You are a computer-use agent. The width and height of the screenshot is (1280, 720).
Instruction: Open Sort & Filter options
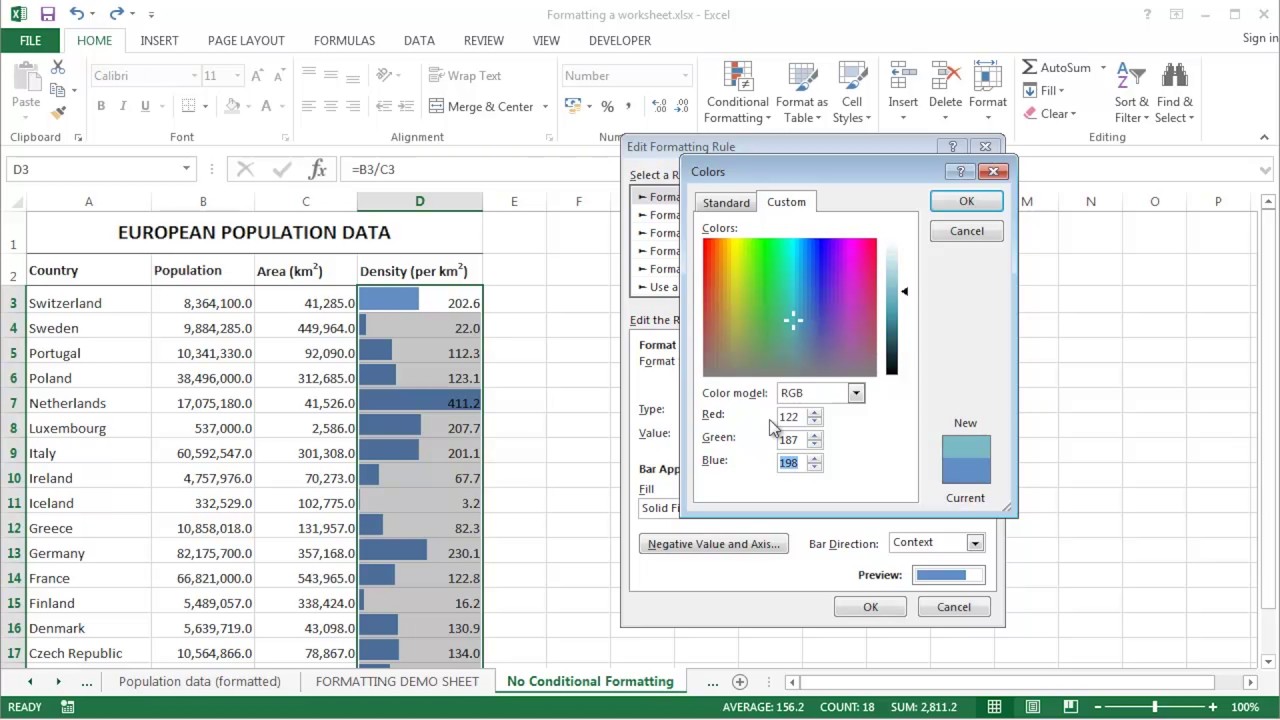click(x=1132, y=92)
